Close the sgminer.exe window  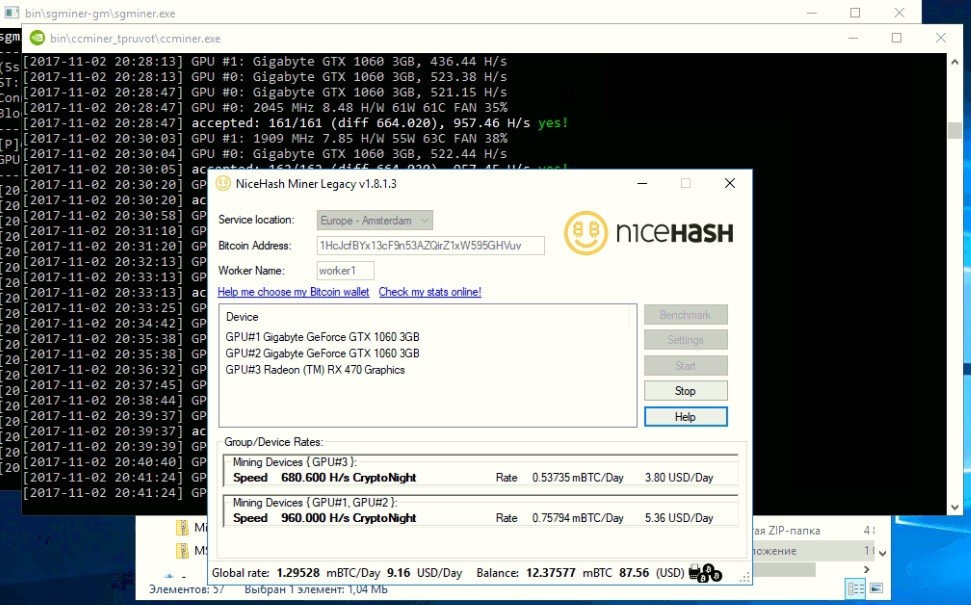[x=899, y=12]
